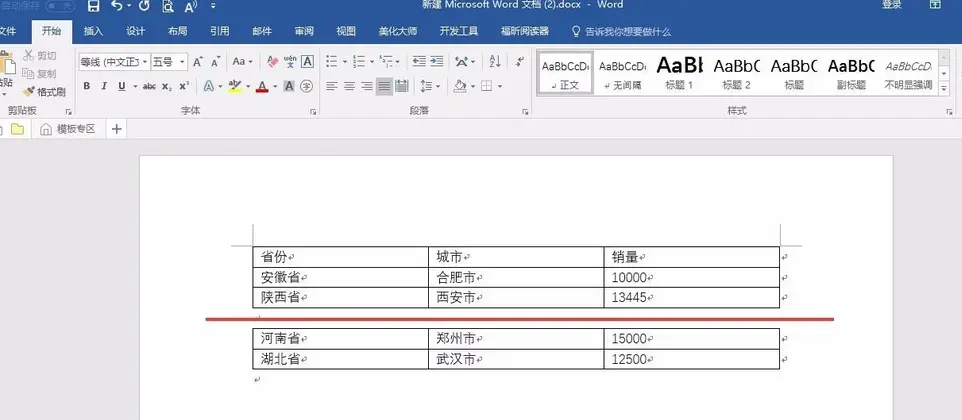Select the 无间隔 style
Image resolution: width=962 pixels, height=420 pixels.
(x=622, y=74)
